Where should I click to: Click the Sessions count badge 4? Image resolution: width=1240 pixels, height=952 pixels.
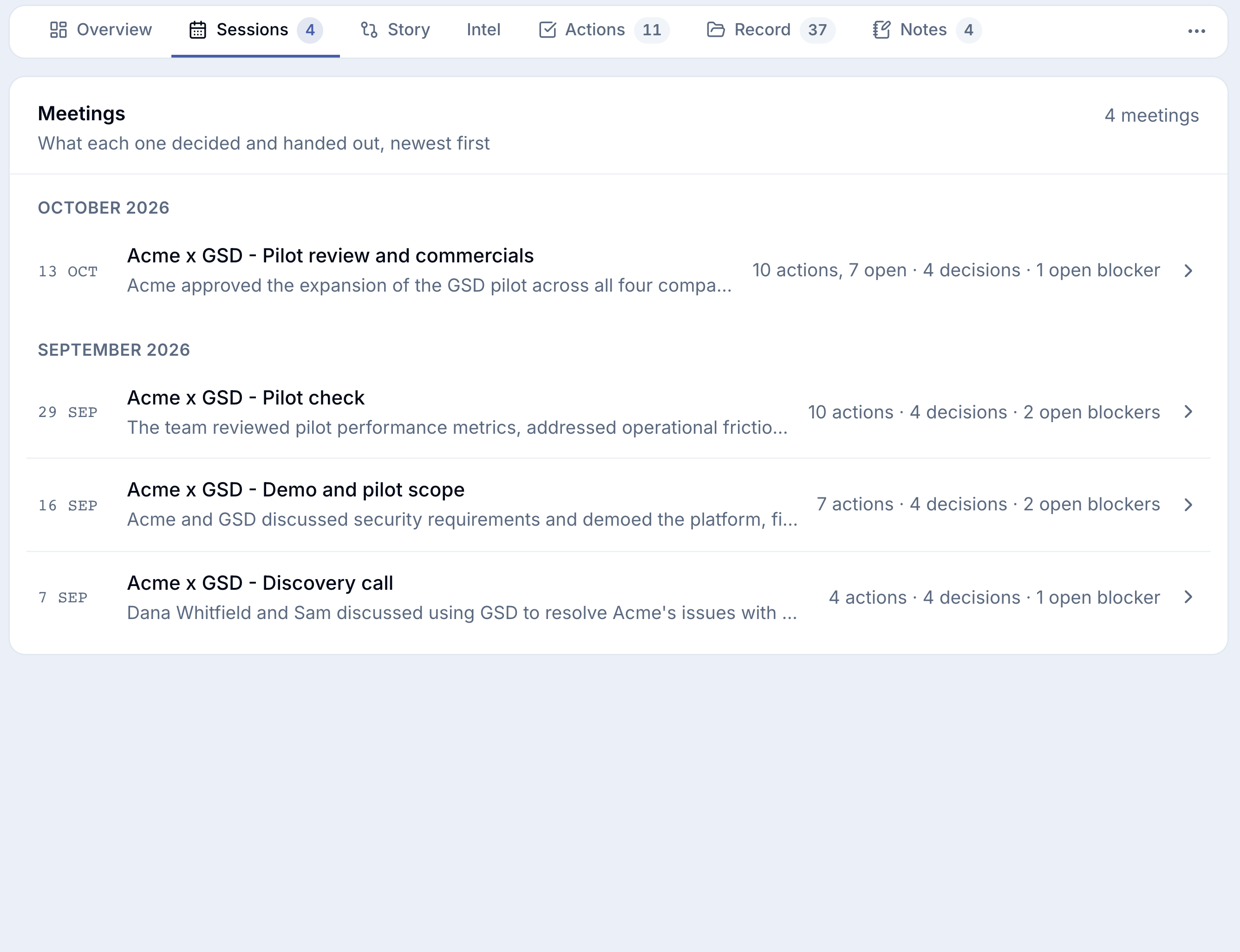pos(310,30)
